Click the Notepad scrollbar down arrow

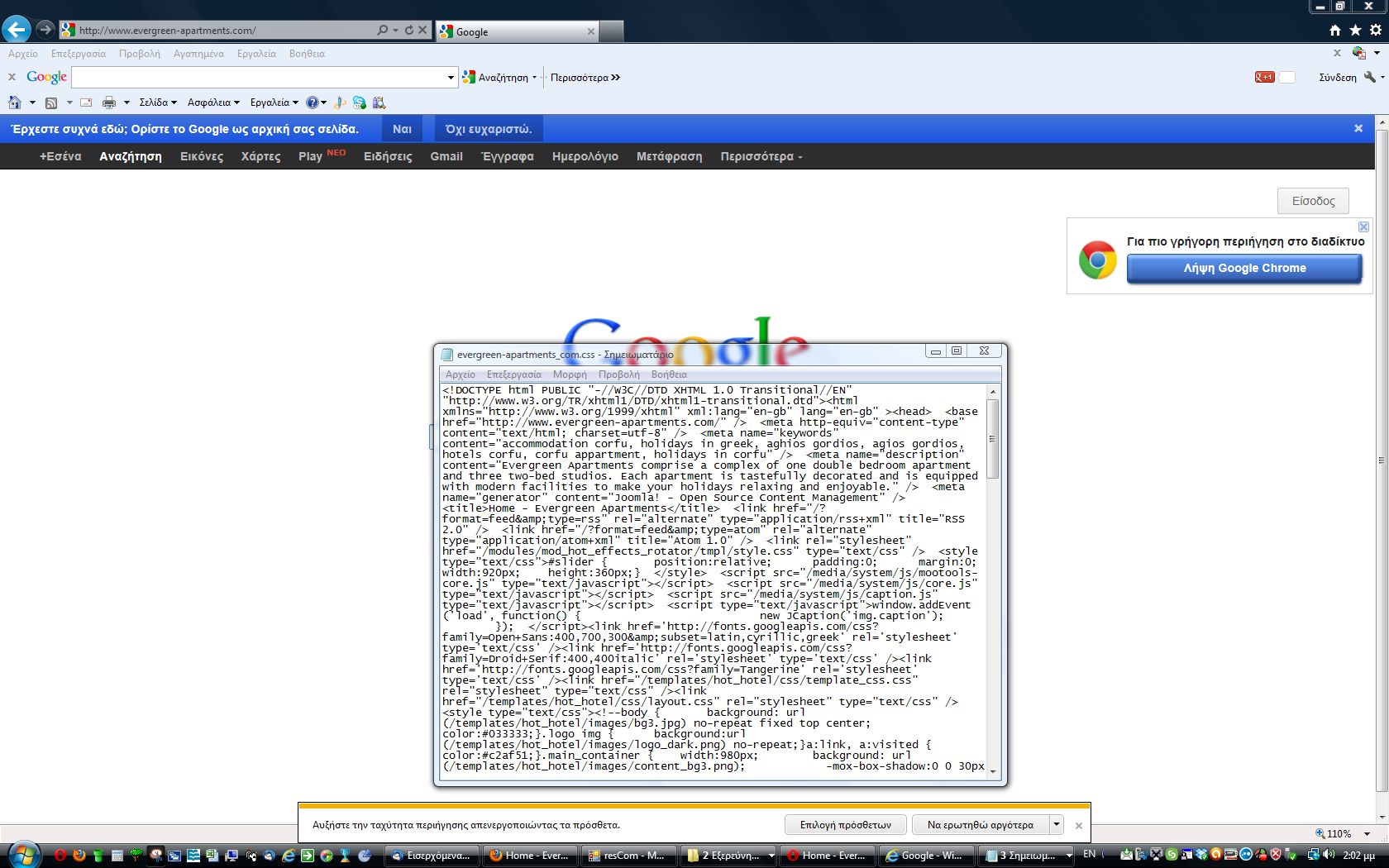(993, 772)
